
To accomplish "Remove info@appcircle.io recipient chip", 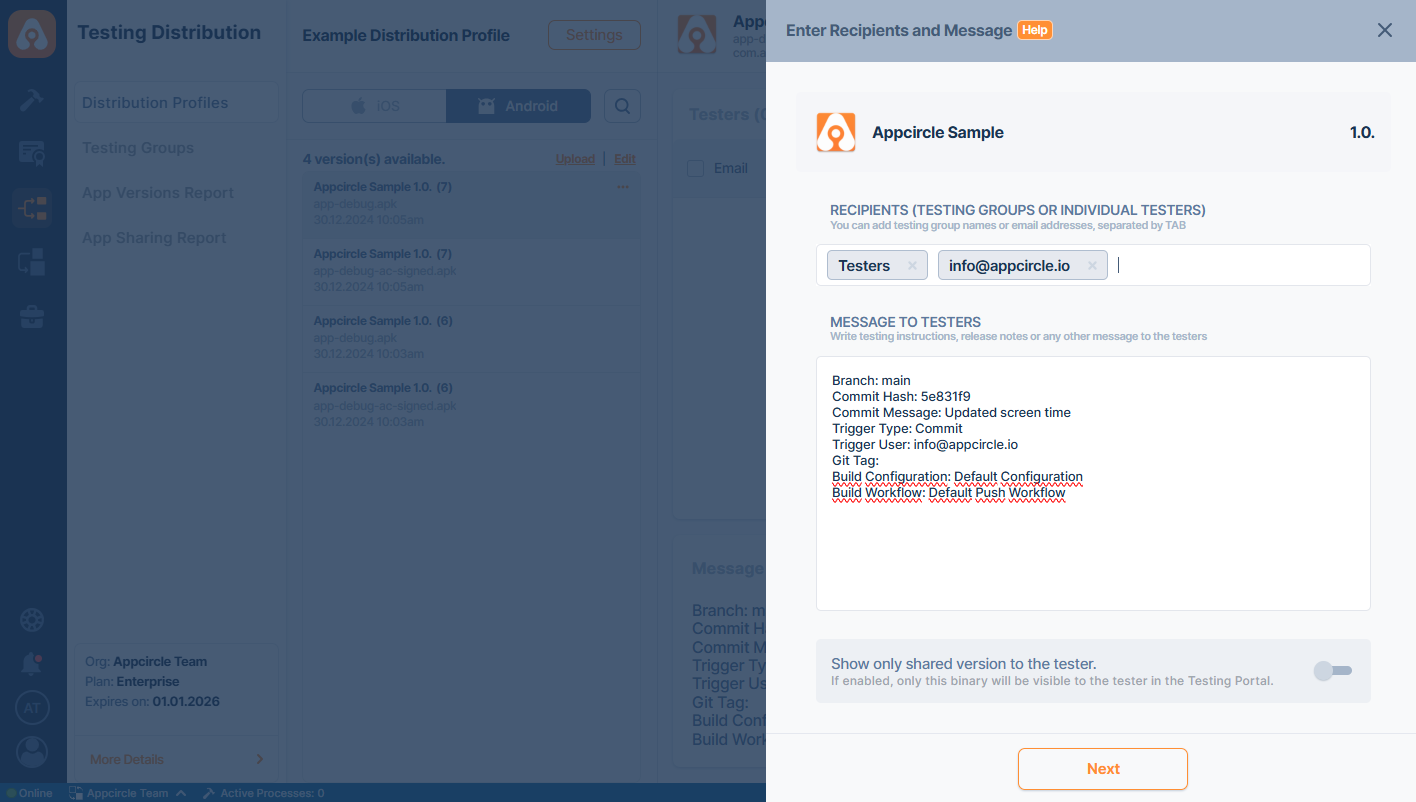I will pyautogui.click(x=1092, y=265).
